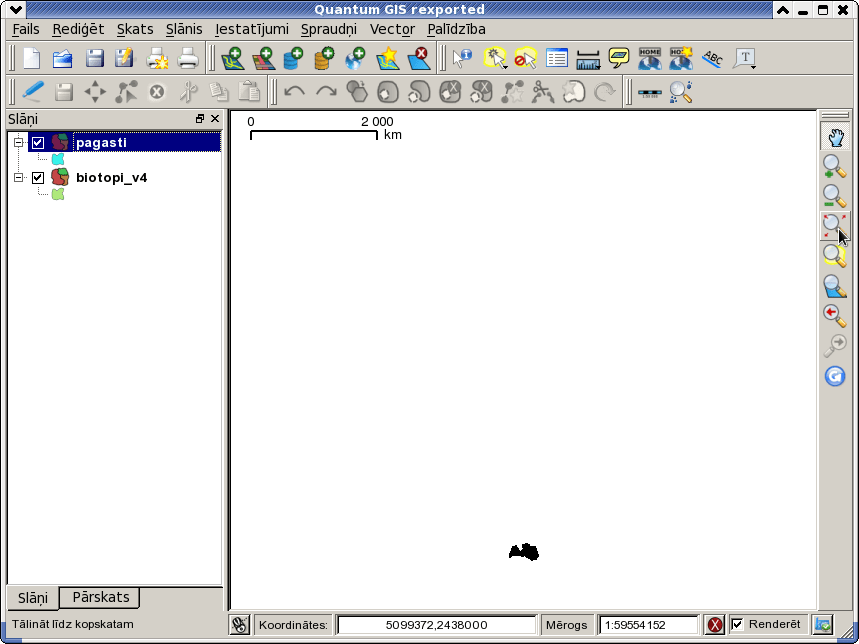
Task: Uncheck the pagasti layer visibility
Action: (38, 143)
